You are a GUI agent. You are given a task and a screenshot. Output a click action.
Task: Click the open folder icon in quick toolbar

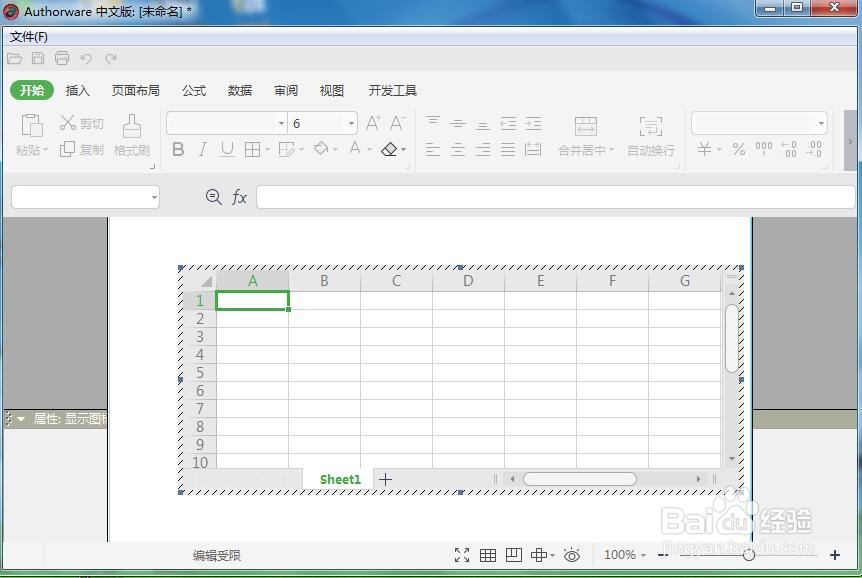coord(14,58)
